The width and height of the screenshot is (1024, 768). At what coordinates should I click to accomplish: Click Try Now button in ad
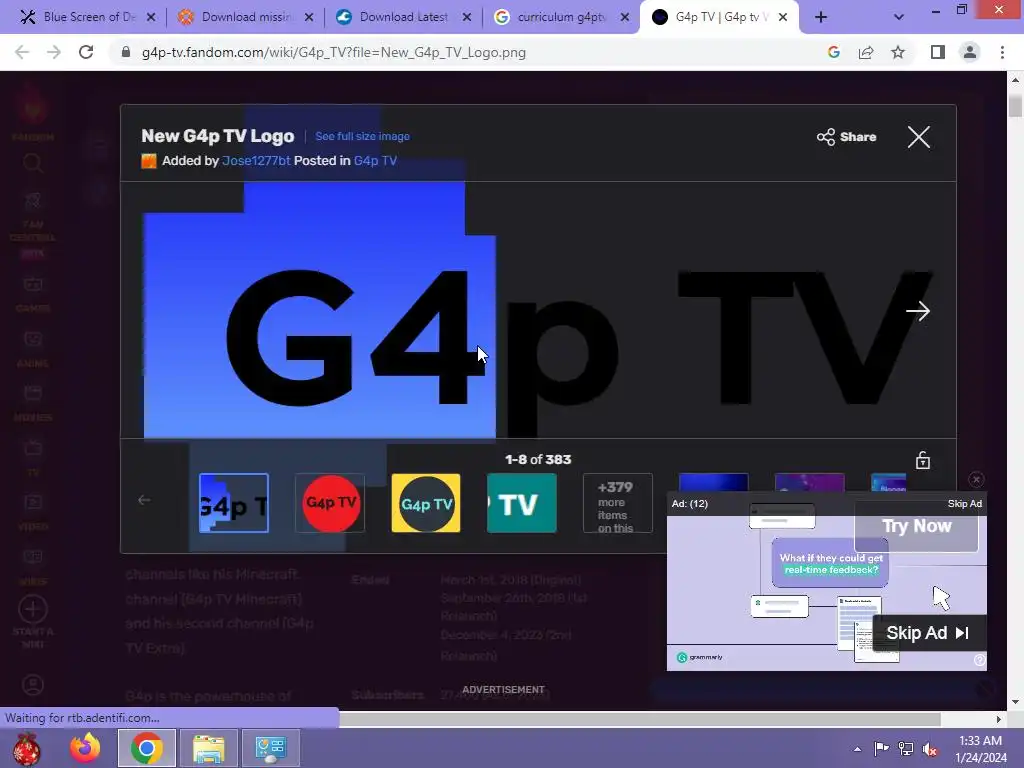tap(916, 526)
